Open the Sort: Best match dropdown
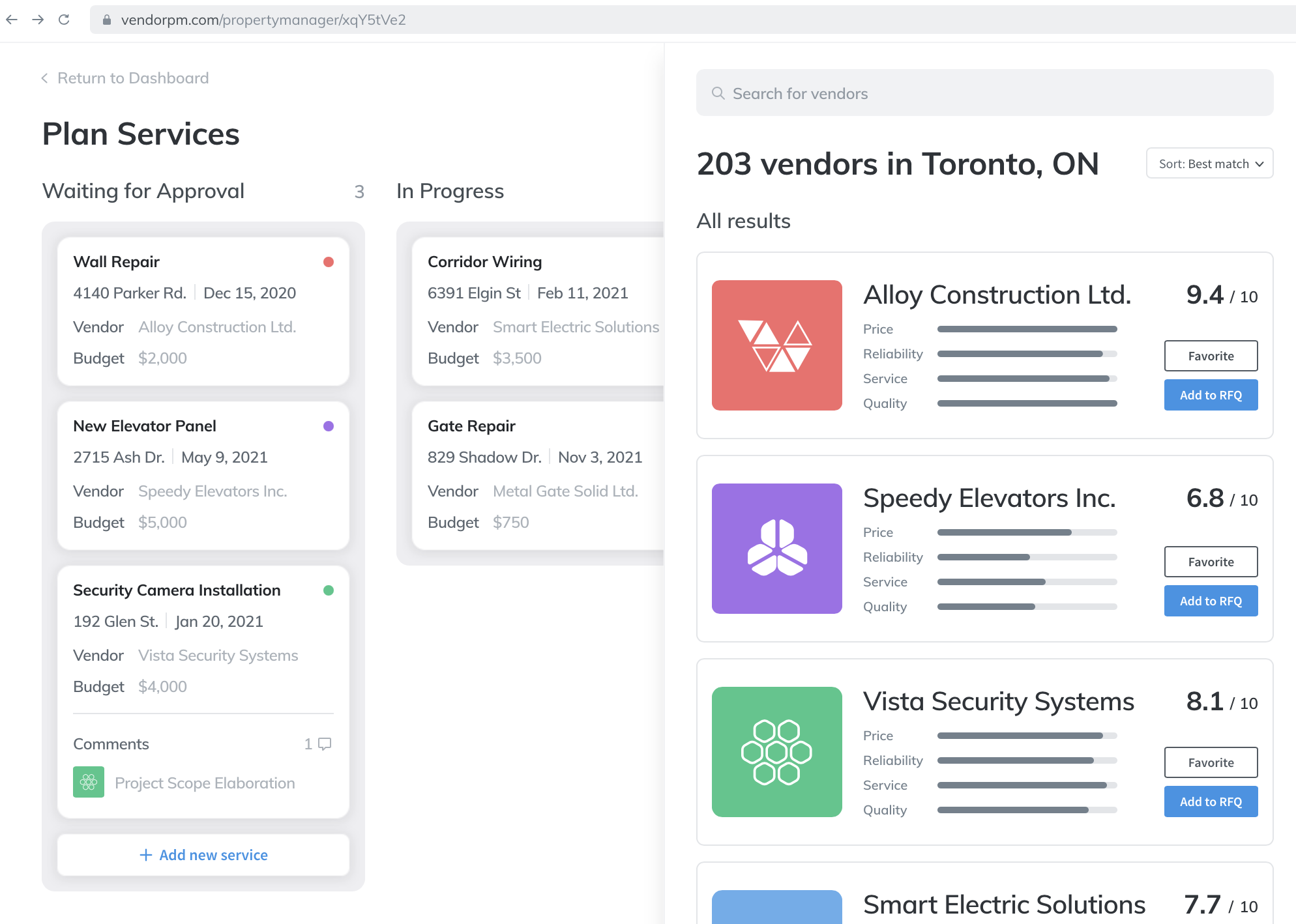Viewport: 1296px width, 924px height. 1210,164
